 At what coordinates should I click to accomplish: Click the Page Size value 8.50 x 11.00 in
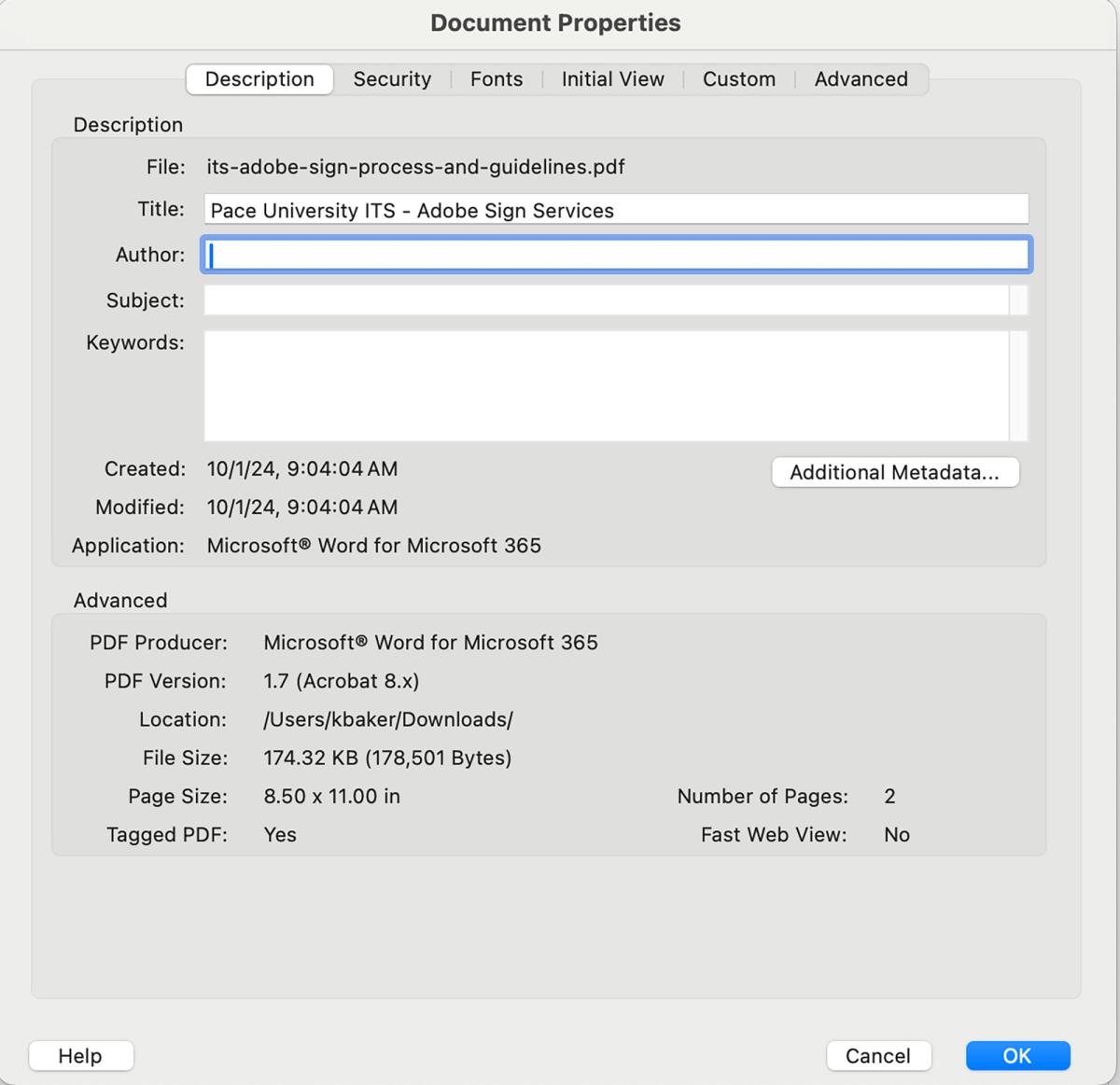tap(331, 796)
